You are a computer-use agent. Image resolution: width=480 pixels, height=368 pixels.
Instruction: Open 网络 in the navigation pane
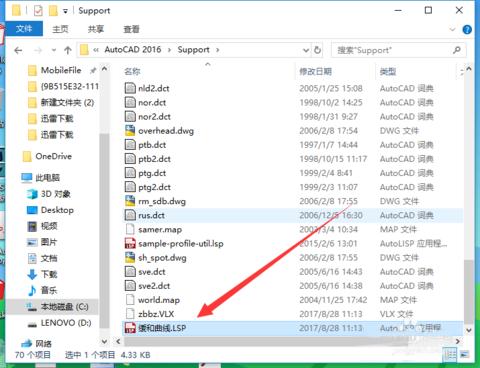click(36, 343)
